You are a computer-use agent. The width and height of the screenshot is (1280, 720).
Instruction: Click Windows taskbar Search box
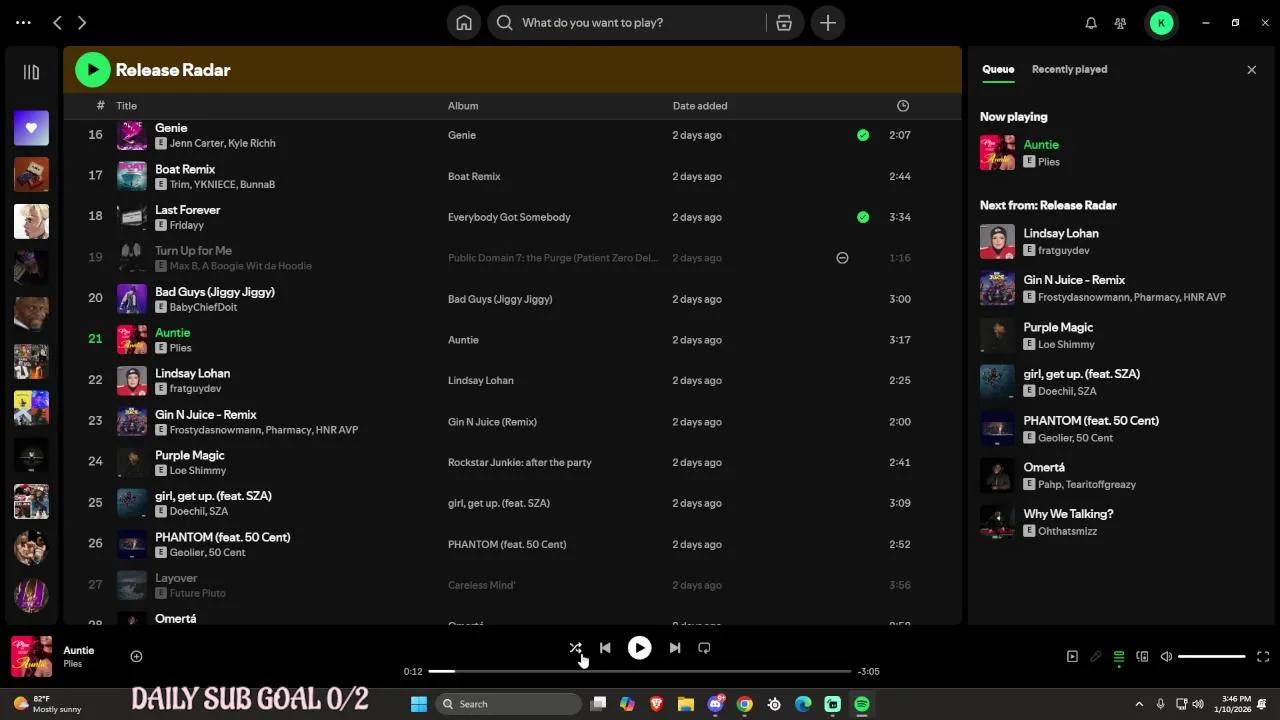coord(510,704)
